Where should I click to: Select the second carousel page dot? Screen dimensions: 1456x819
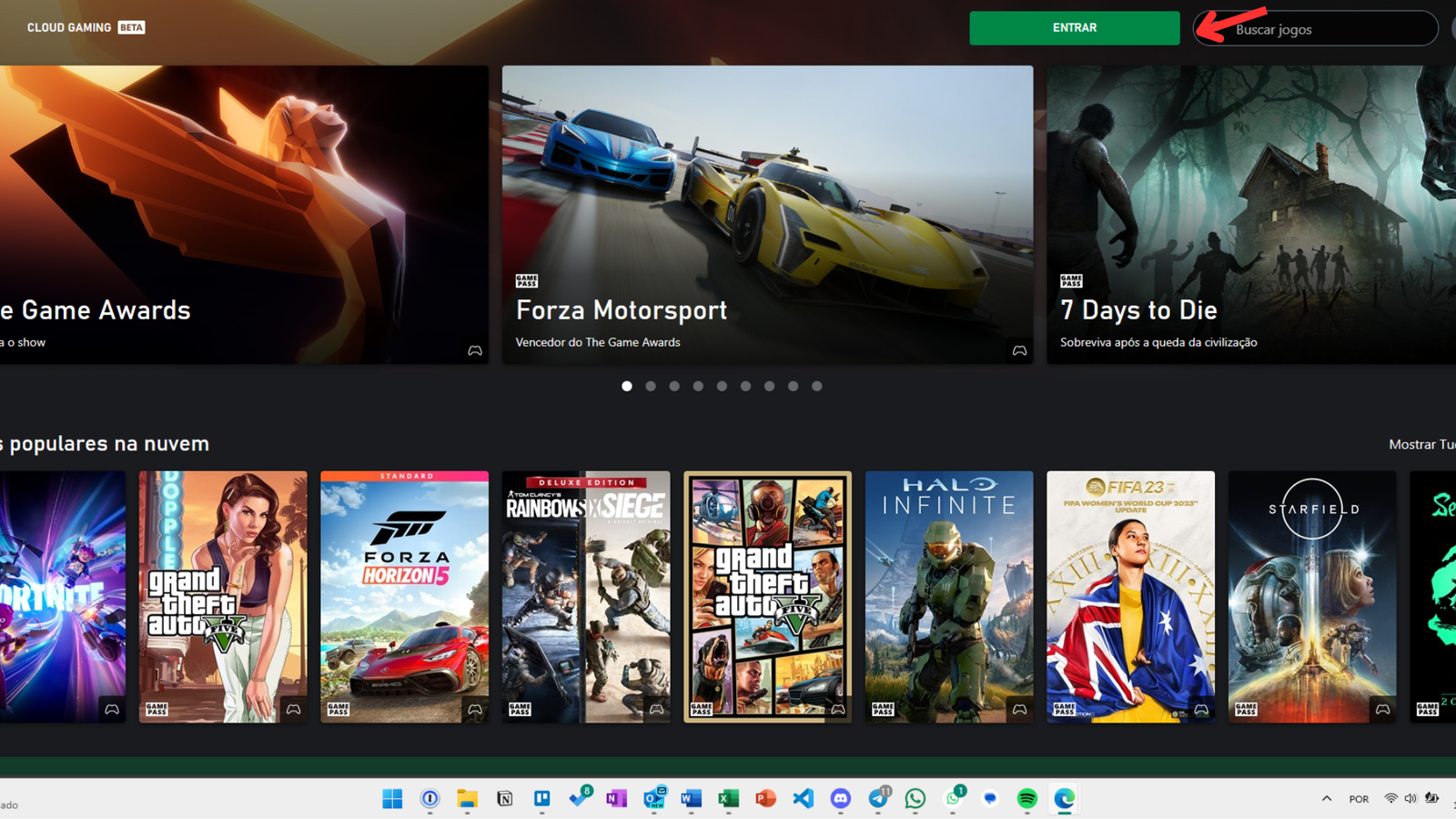[x=651, y=386]
